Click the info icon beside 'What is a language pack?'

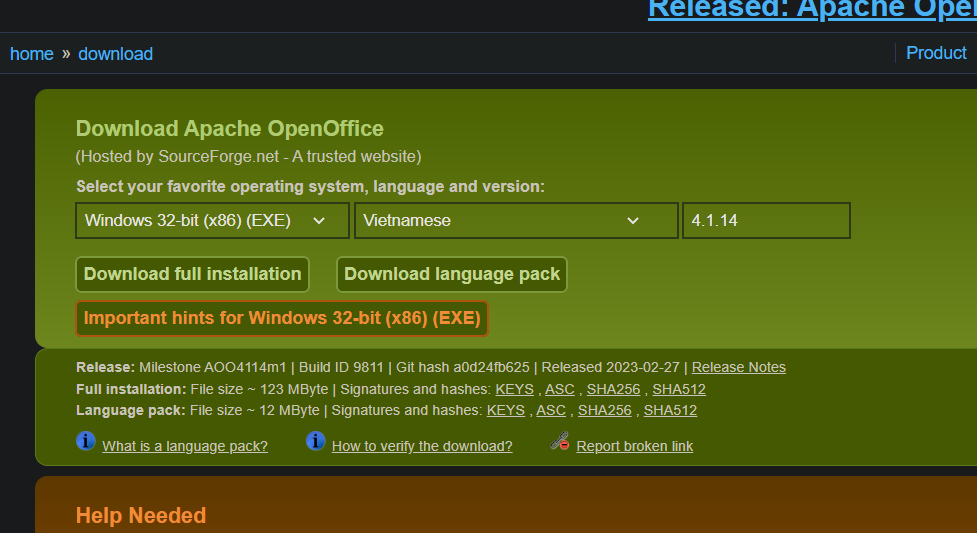(85, 441)
